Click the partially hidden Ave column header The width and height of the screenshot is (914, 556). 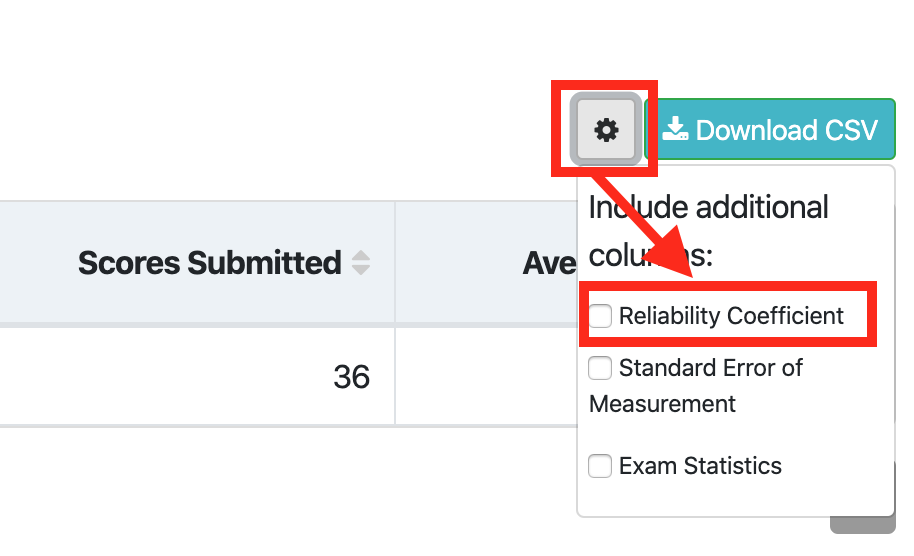click(549, 263)
